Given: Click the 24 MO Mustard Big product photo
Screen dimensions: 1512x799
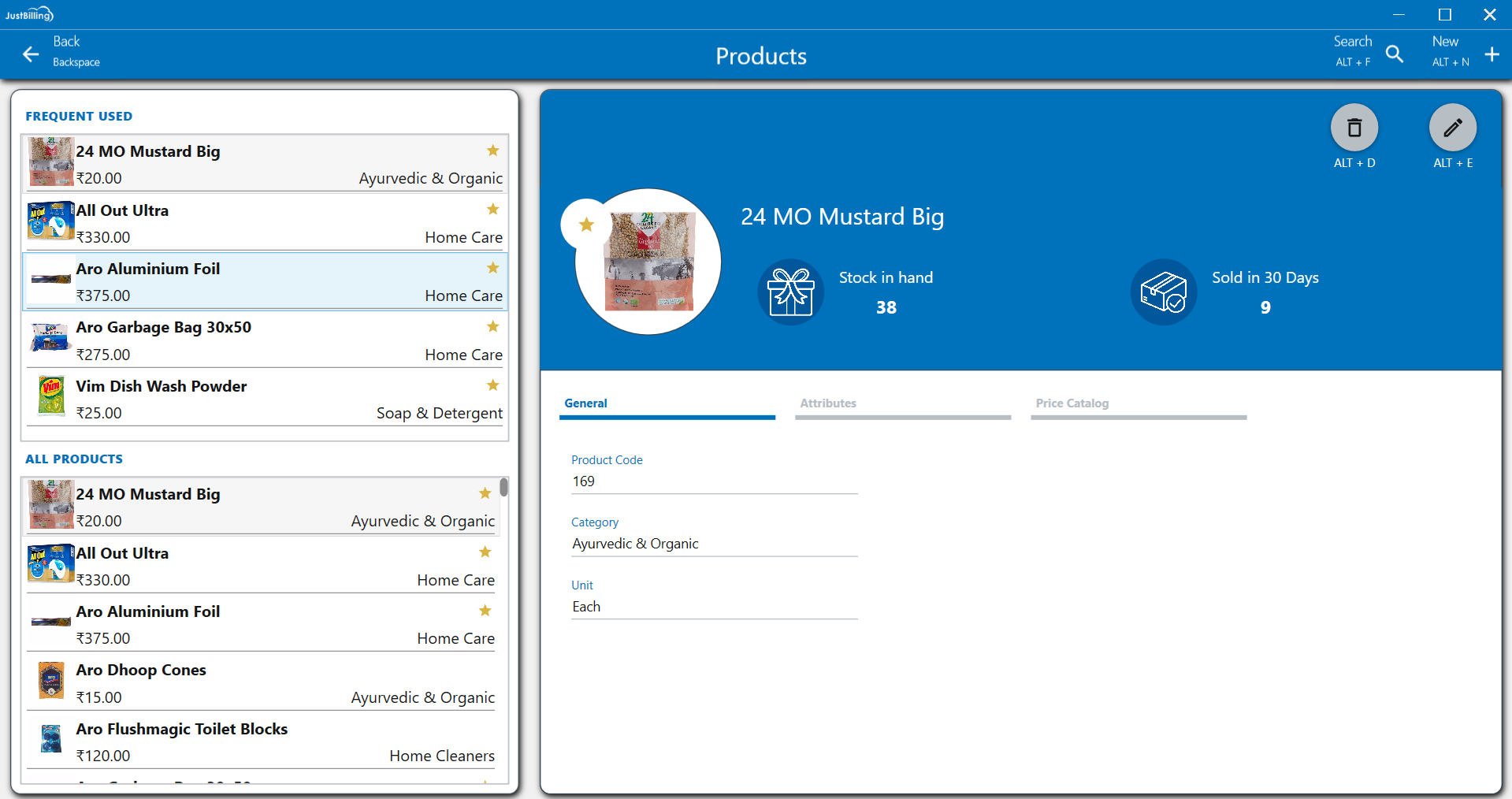Looking at the screenshot, I should pos(648,262).
